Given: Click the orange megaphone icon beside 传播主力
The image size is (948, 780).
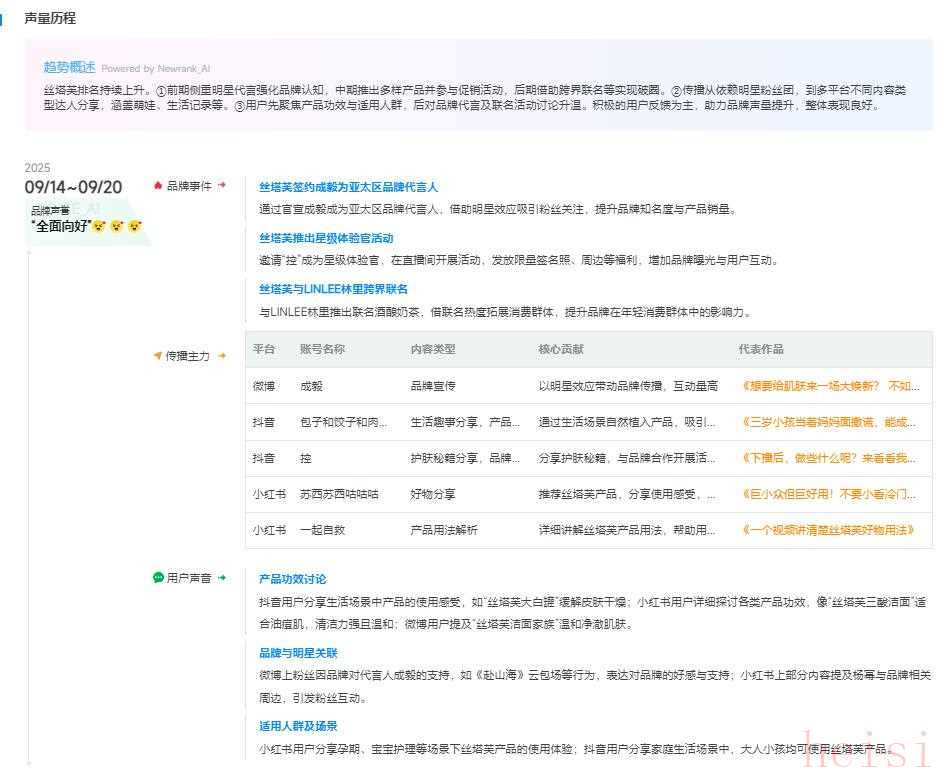Looking at the screenshot, I should point(157,356).
